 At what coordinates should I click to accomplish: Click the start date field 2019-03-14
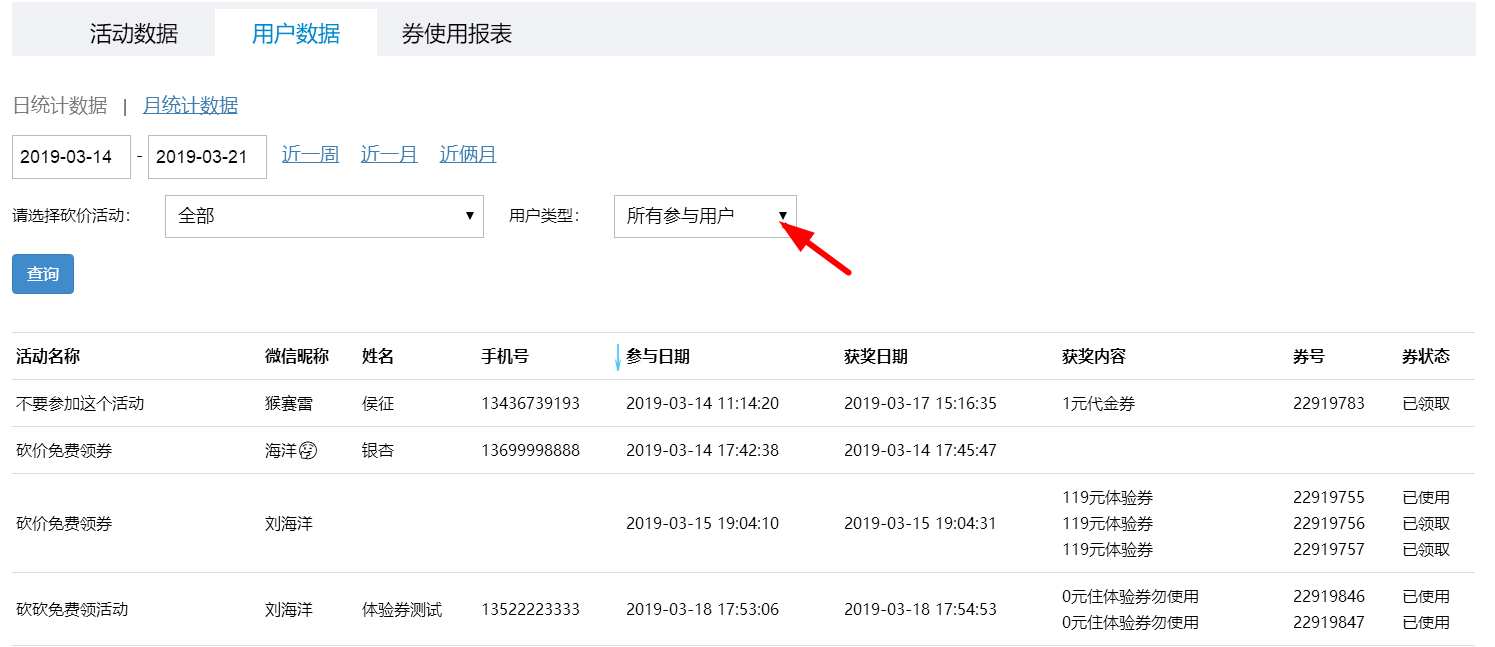coord(70,156)
